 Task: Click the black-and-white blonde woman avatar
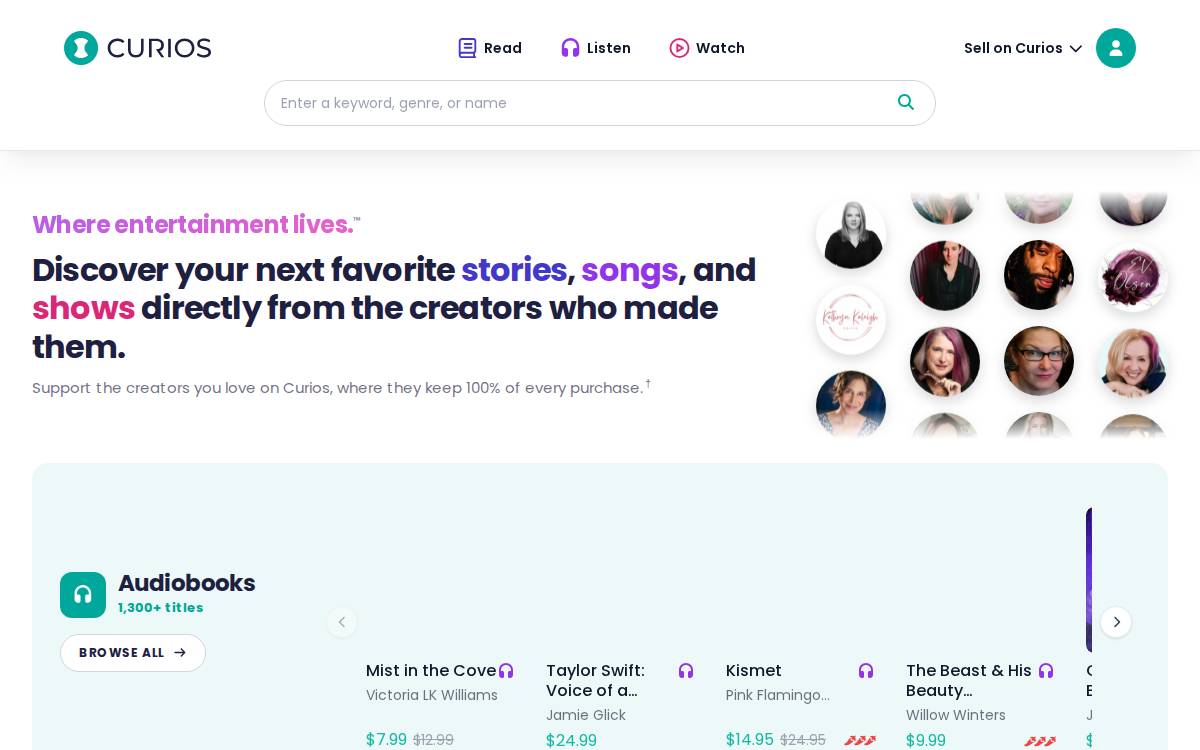pyautogui.click(x=851, y=234)
